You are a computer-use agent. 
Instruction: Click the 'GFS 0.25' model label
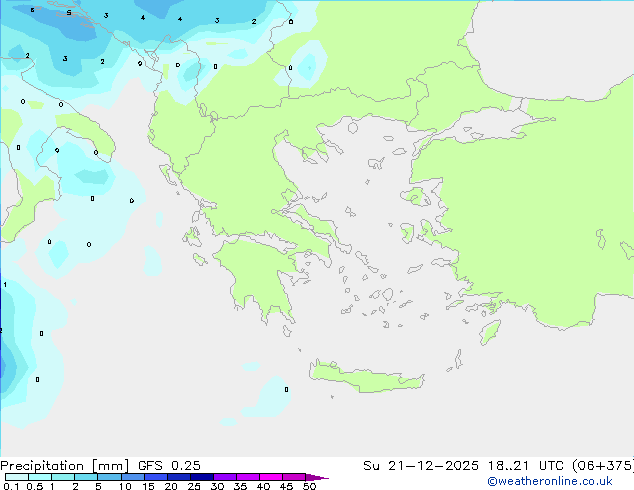169,466
